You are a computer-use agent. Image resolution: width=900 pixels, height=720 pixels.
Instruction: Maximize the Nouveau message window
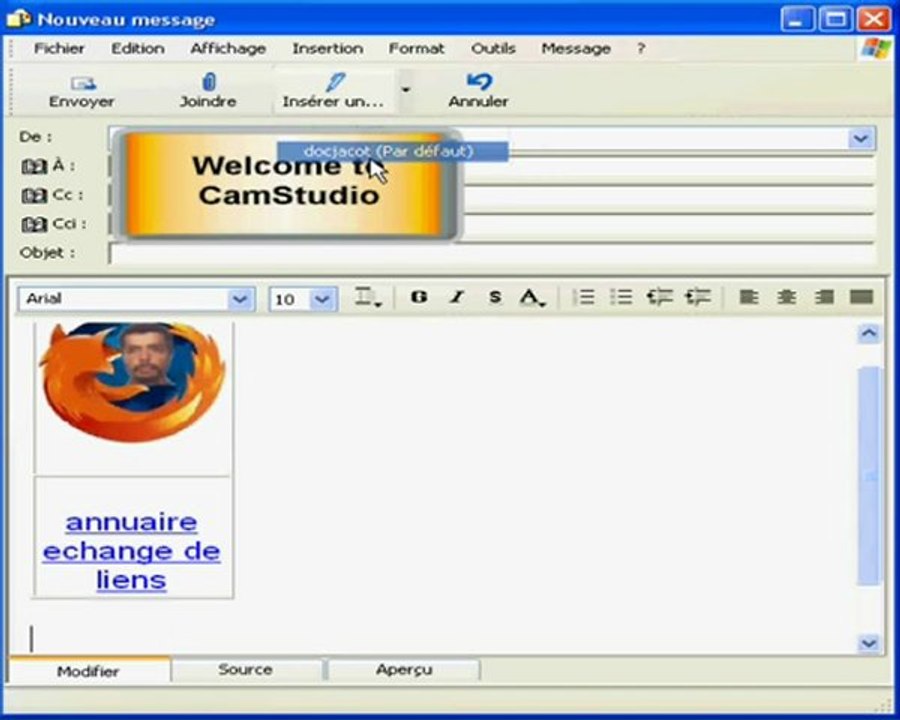tap(836, 19)
